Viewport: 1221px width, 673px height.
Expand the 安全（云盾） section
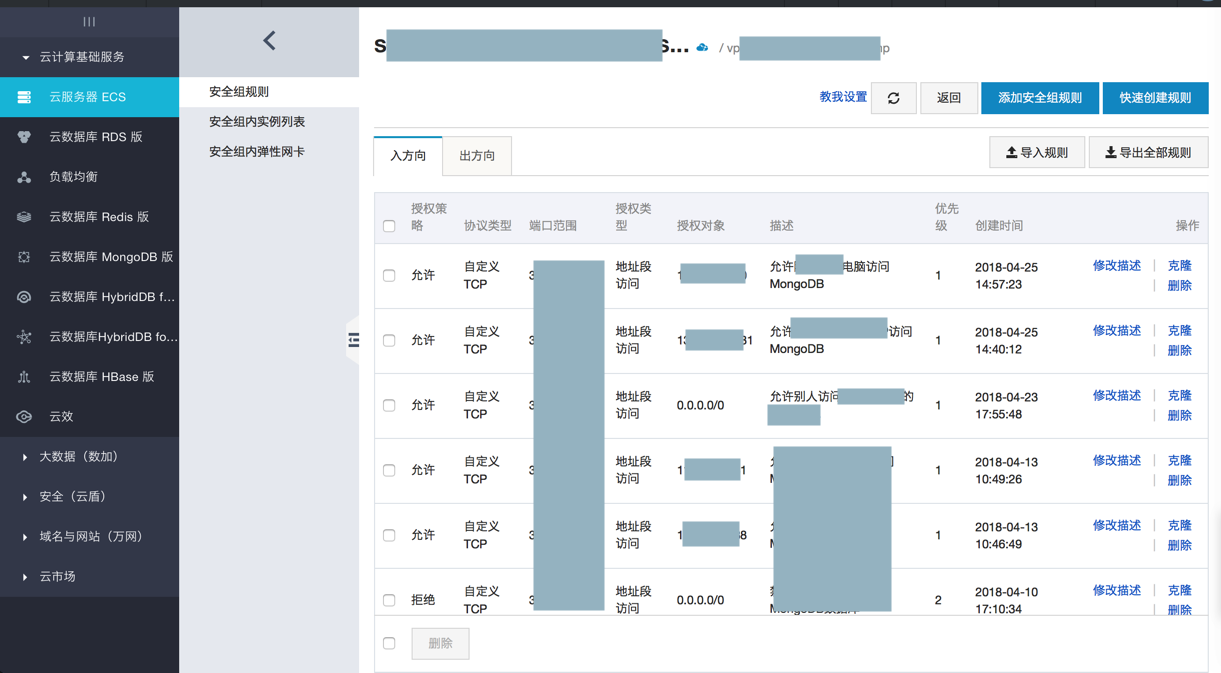25,497
